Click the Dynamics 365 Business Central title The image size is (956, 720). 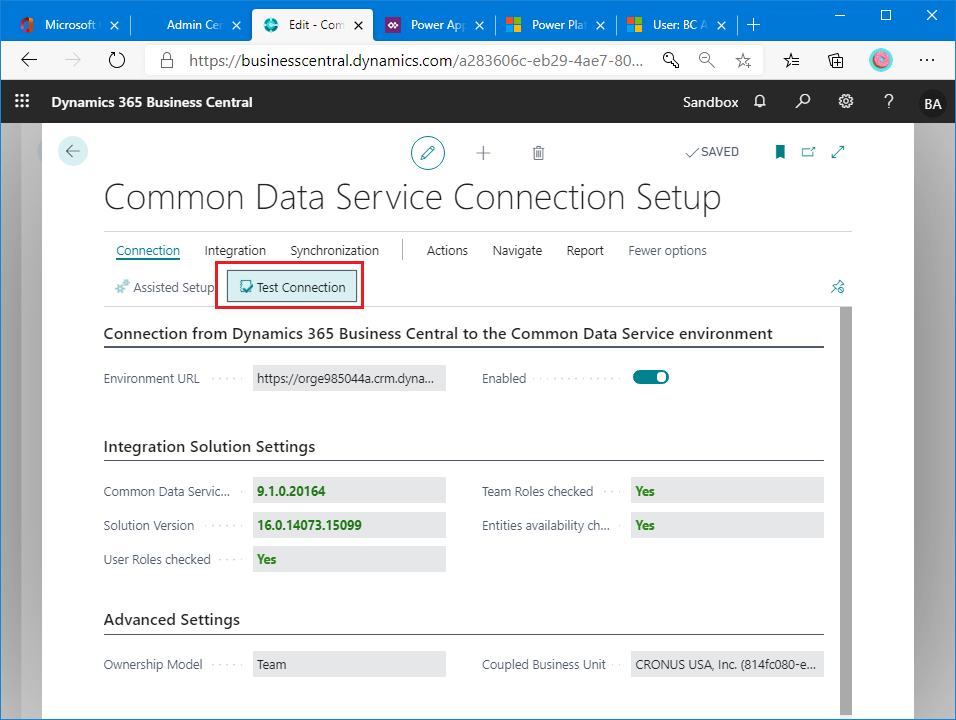[x=152, y=102]
